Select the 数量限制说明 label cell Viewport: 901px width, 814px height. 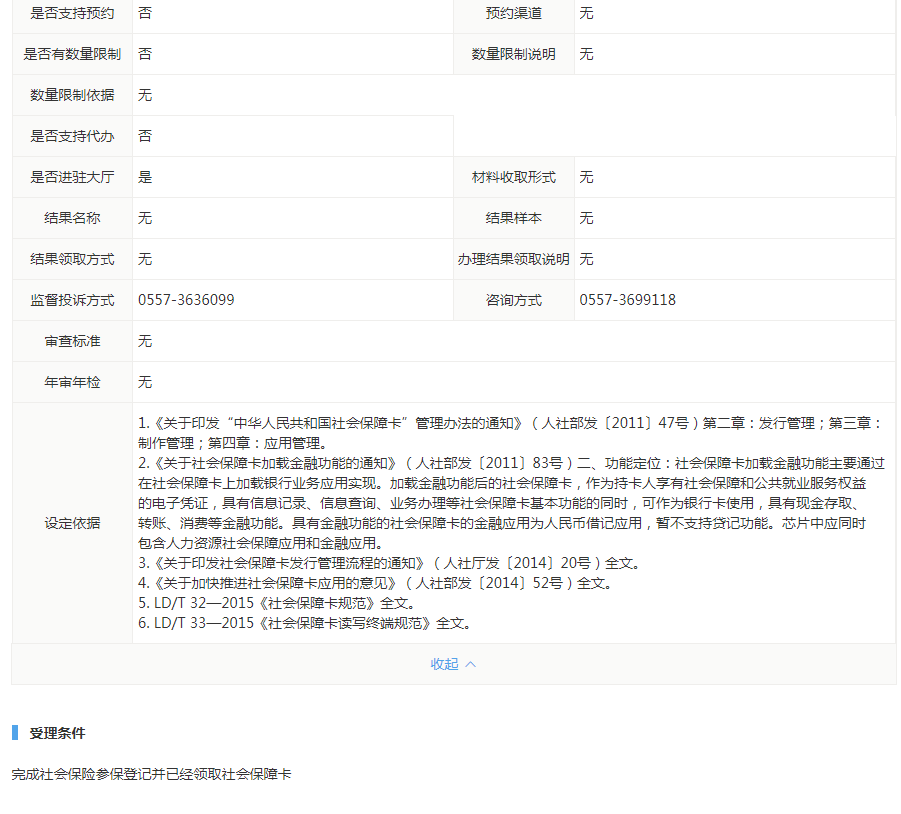[514, 54]
